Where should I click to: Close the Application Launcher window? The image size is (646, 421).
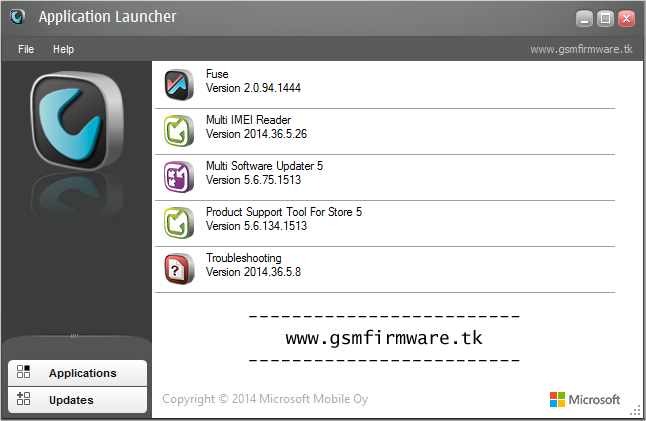click(626, 19)
